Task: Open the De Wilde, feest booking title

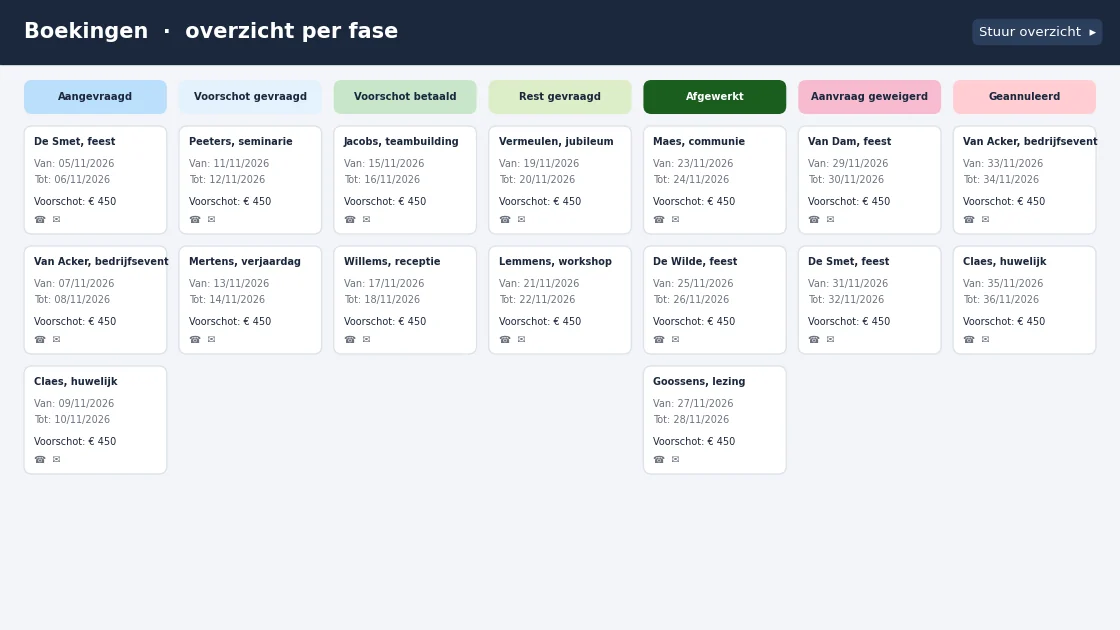Action: pos(695,261)
